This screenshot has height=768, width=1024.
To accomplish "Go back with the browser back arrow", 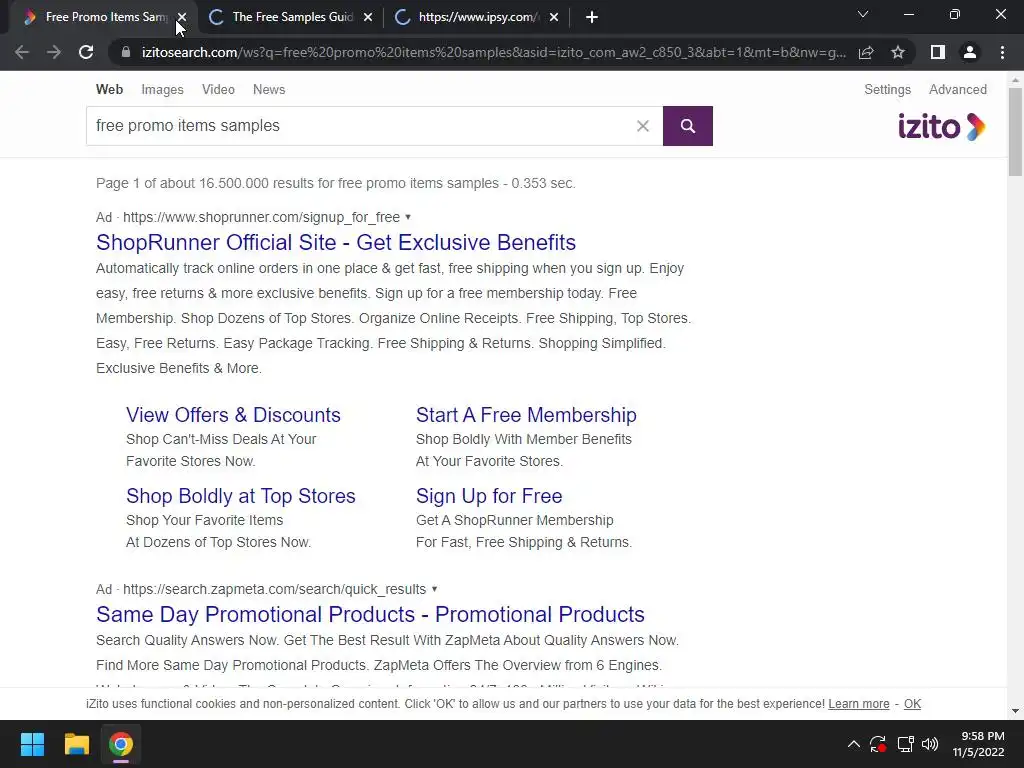I will 22,52.
